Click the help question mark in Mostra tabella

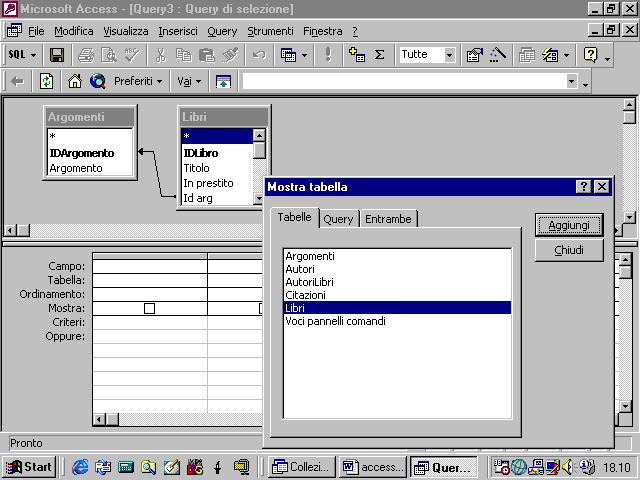point(583,187)
